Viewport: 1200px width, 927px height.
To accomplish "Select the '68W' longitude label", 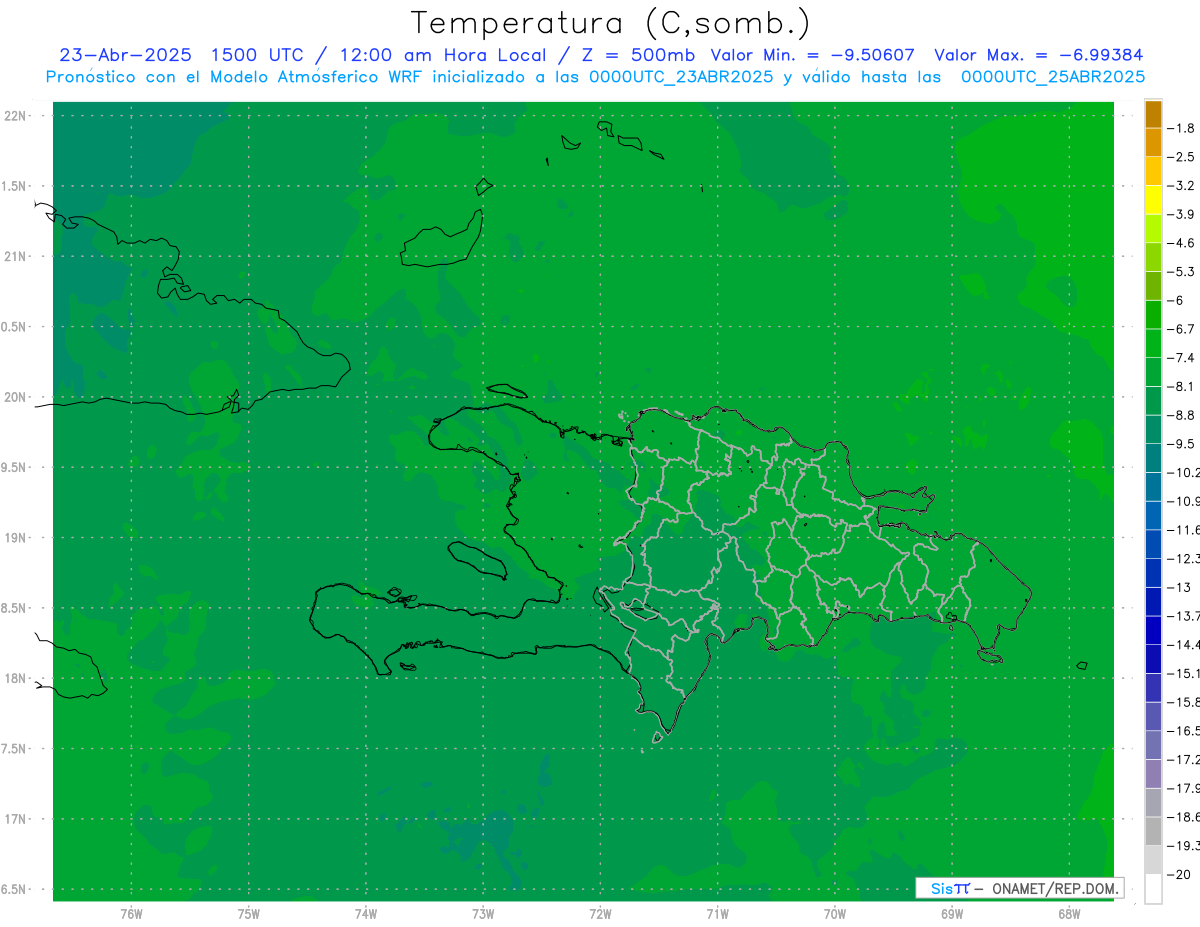I will (x=1069, y=914).
